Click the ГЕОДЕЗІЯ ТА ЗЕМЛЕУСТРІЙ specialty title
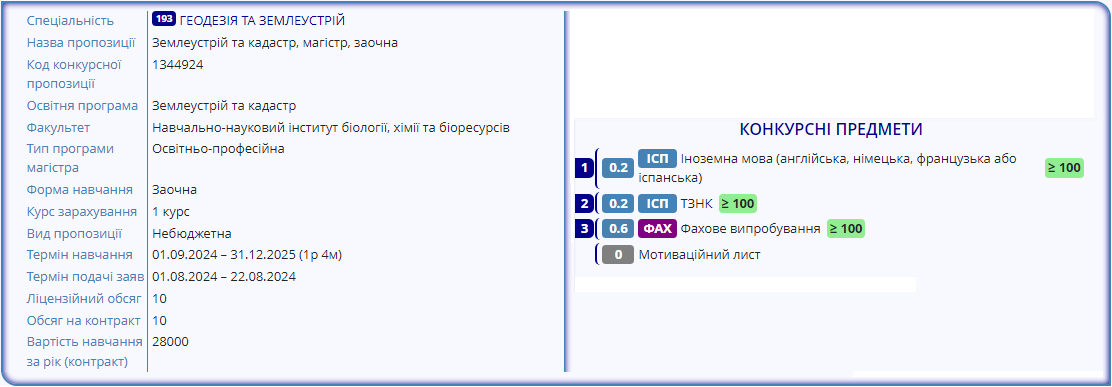Viewport: 1112px width, 387px height. click(262, 21)
